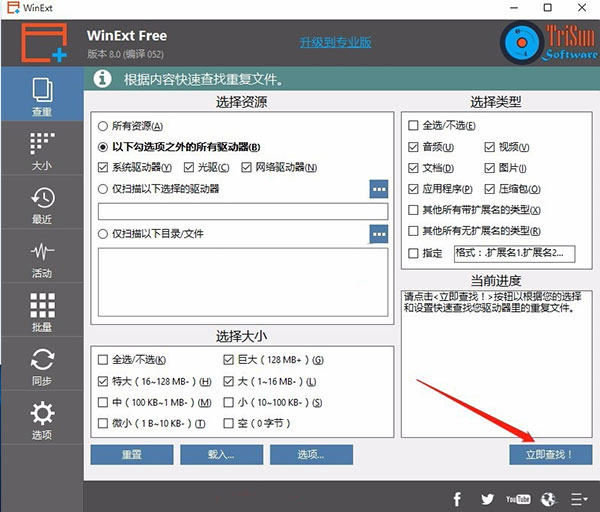Open the footer hamburger menu
The height and width of the screenshot is (512, 600).
(579, 499)
